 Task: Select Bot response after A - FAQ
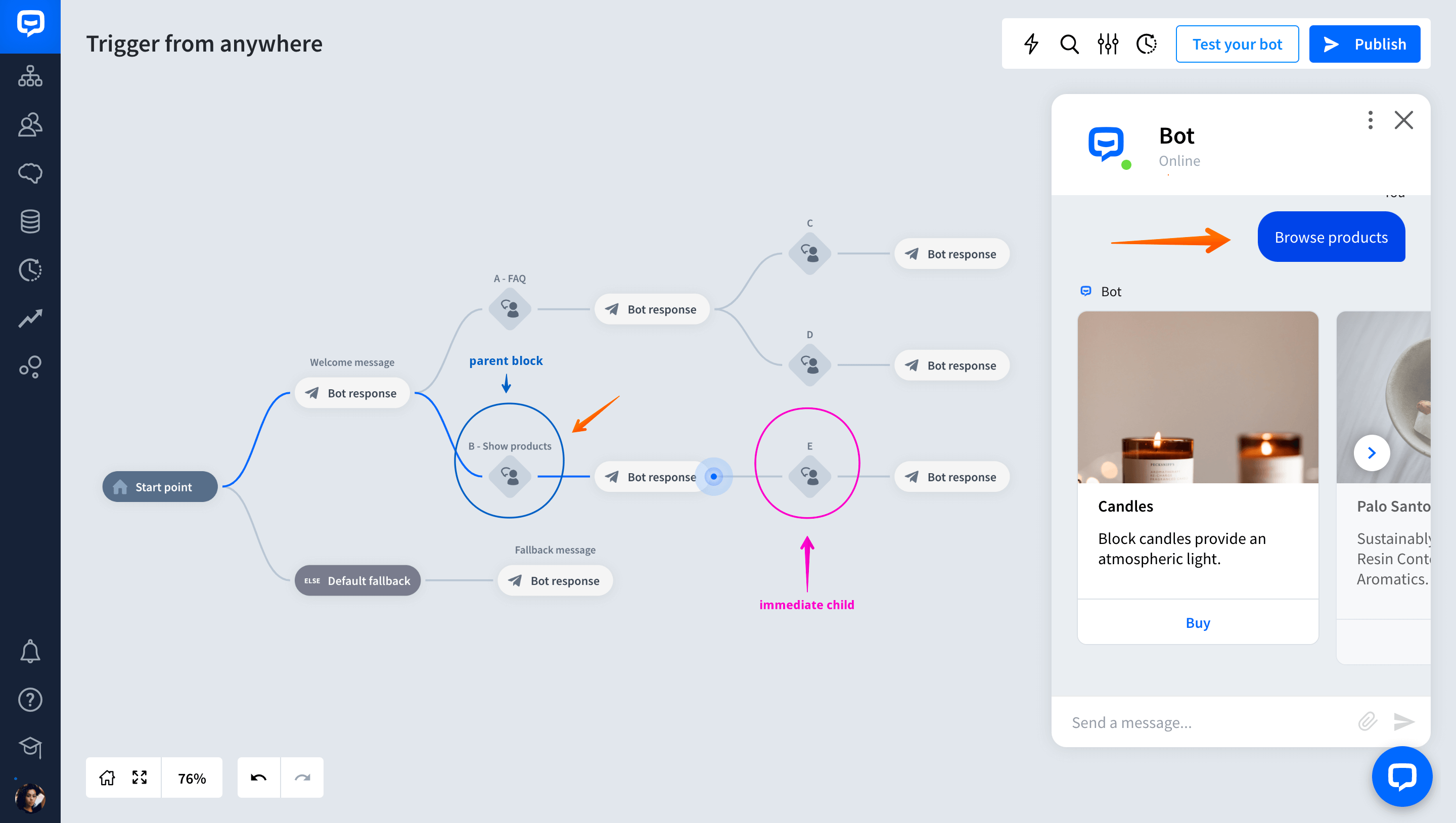pos(652,309)
